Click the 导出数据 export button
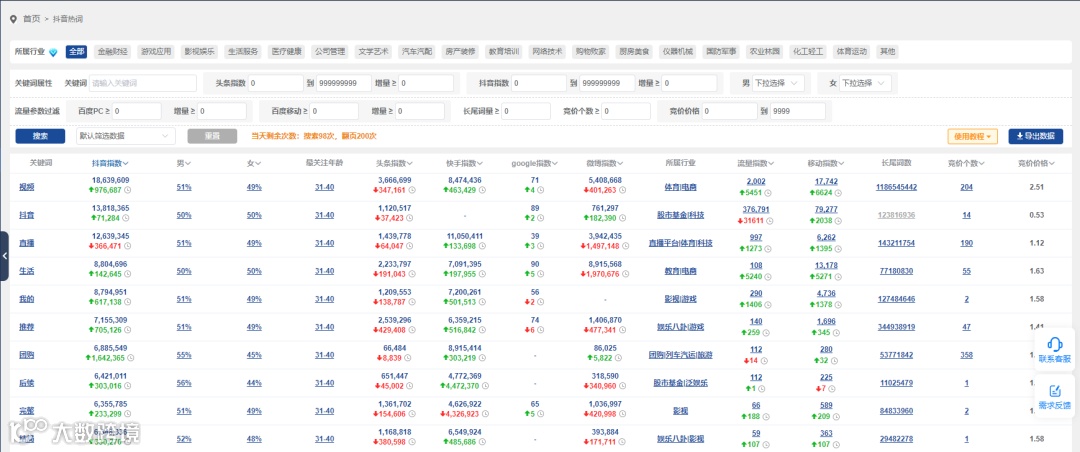Image resolution: width=1080 pixels, height=452 pixels. point(1035,136)
